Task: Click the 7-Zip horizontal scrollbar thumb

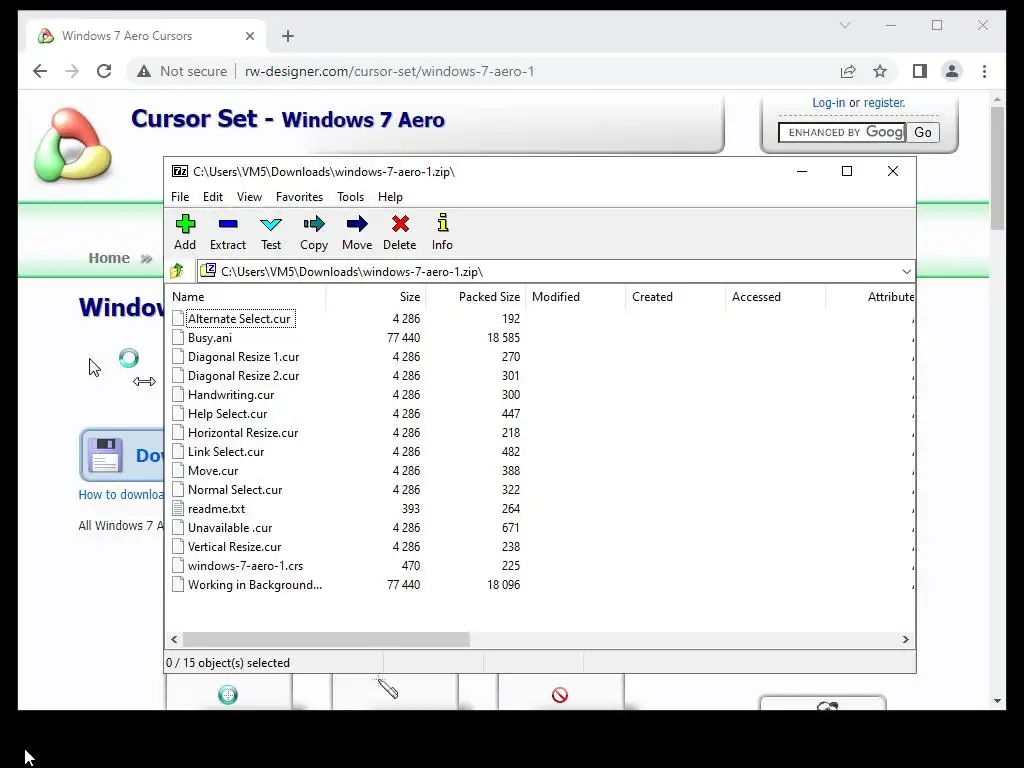Action: click(x=326, y=639)
